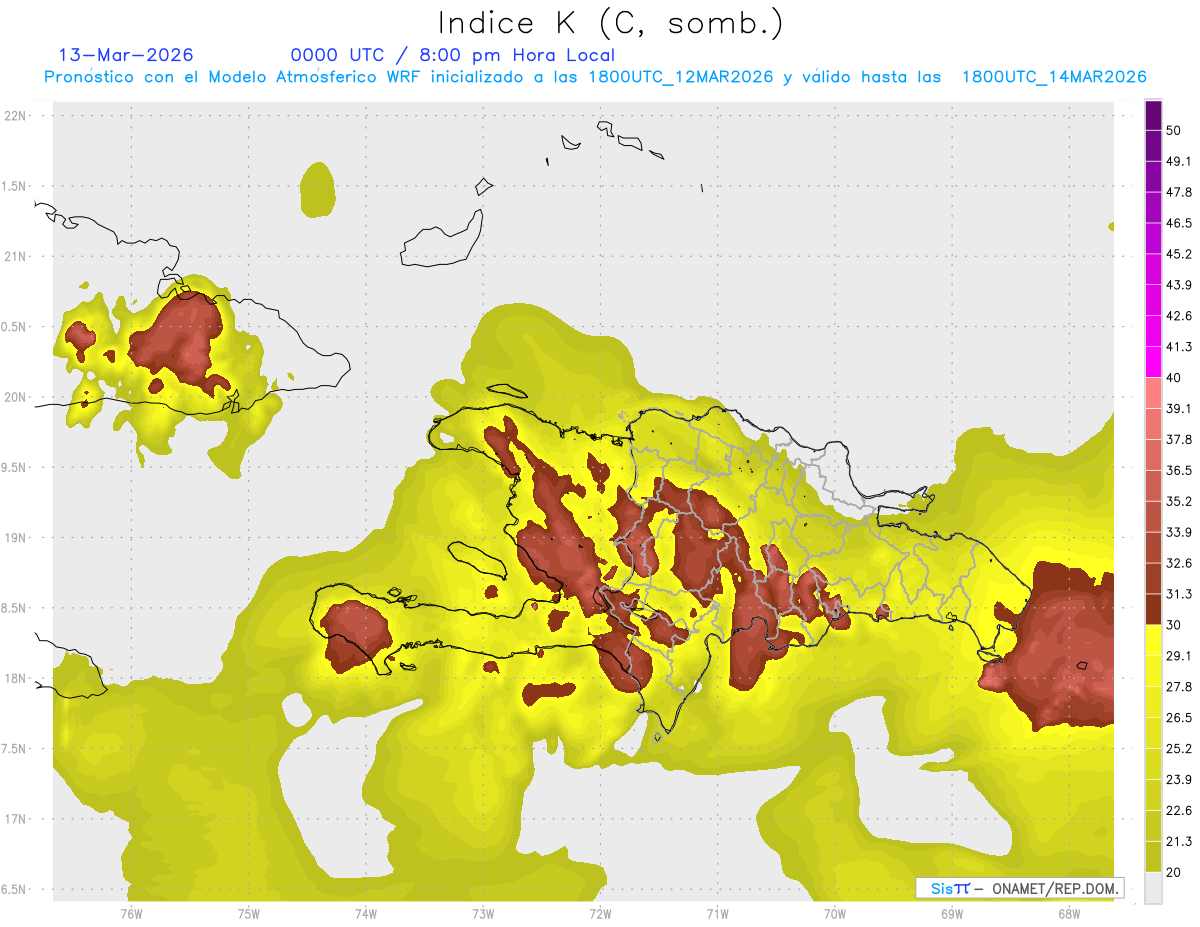This screenshot has width=1200, height=927.
Task: Click 'Modelo Atmosferico WRF' in the subtitle
Action: 317,77
